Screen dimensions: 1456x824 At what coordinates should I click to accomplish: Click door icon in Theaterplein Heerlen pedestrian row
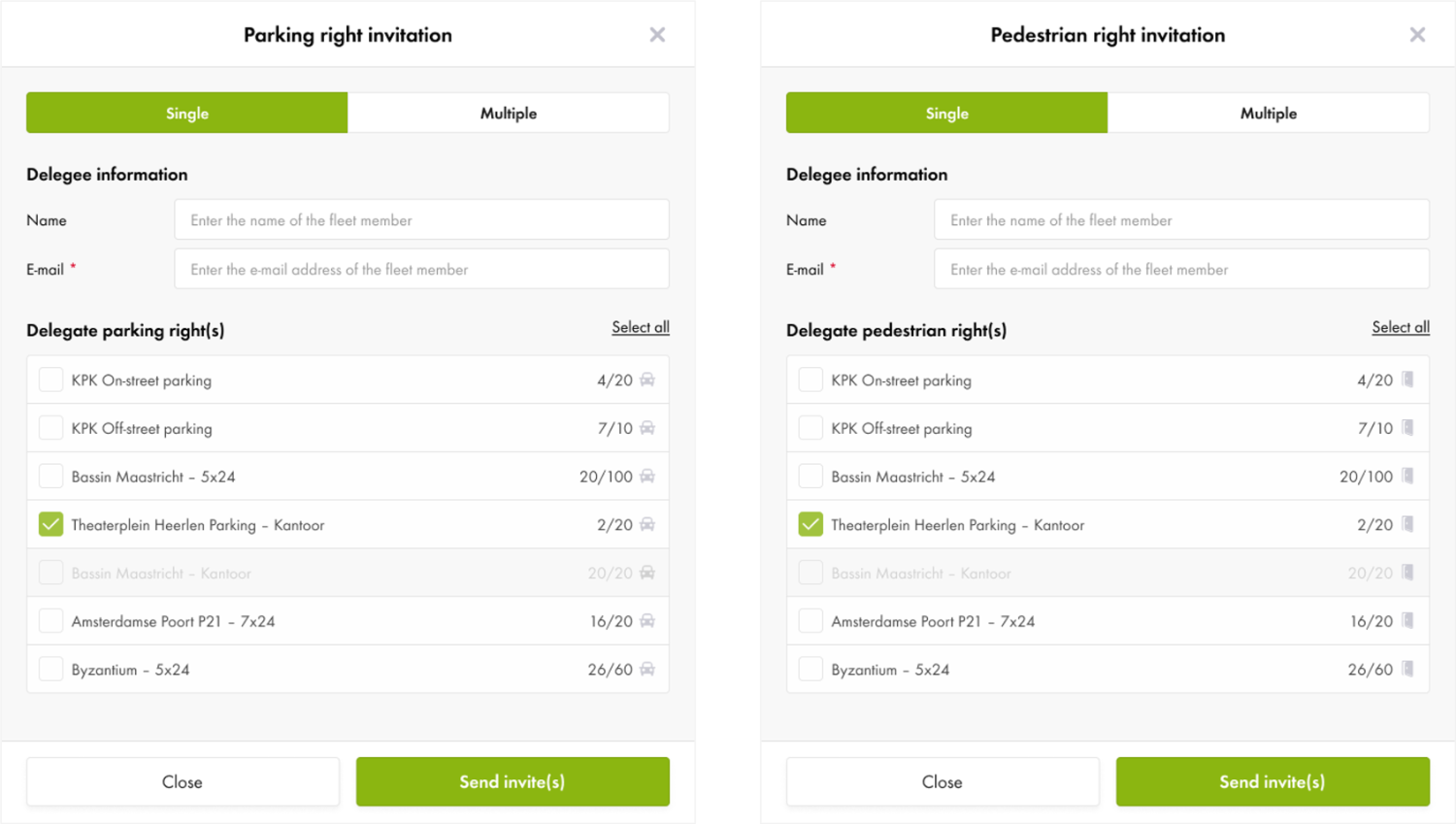click(x=1407, y=524)
